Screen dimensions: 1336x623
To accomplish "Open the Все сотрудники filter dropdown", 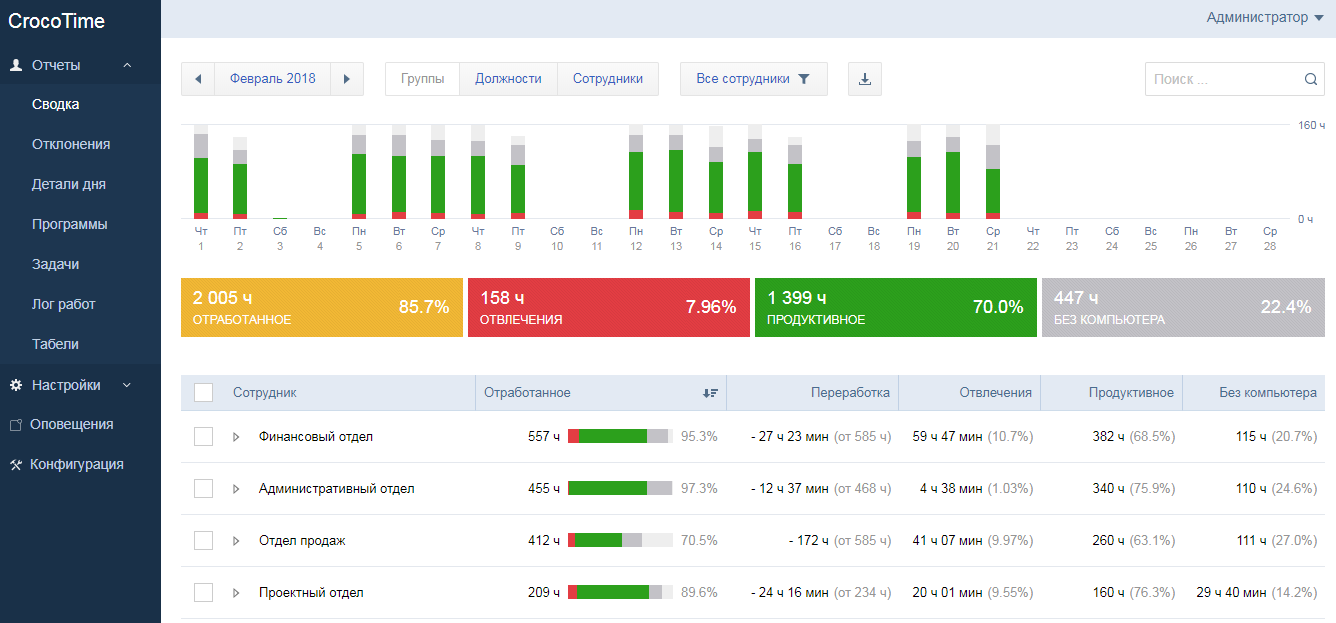I will tap(753, 79).
